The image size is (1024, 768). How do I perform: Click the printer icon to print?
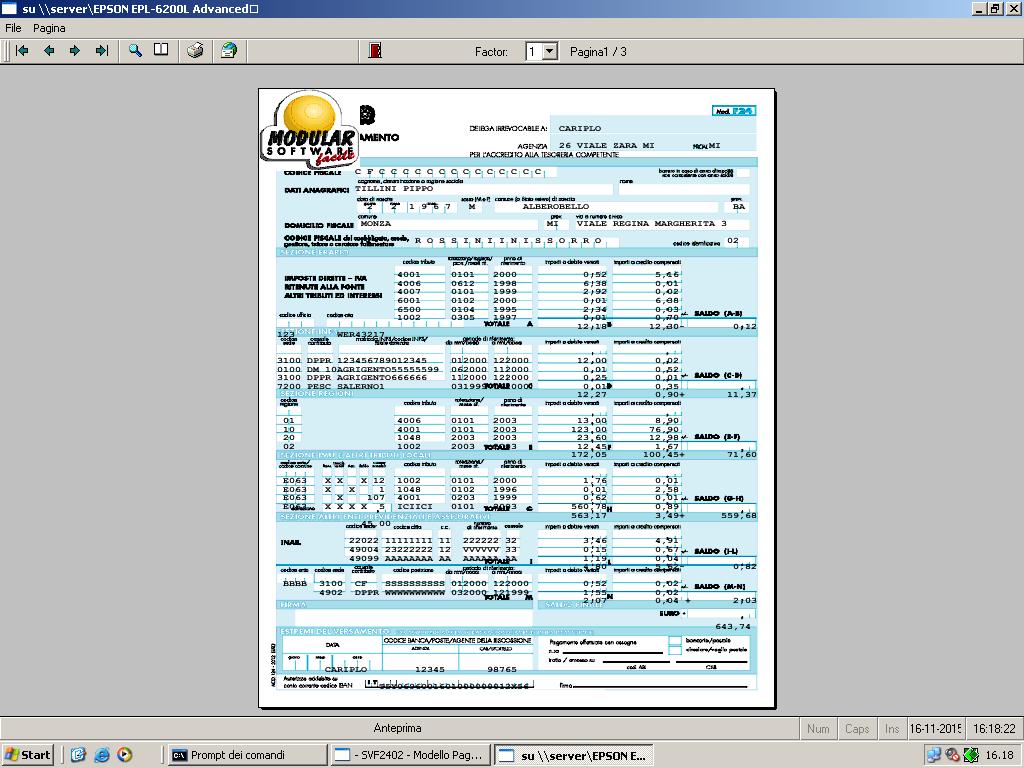(x=195, y=51)
